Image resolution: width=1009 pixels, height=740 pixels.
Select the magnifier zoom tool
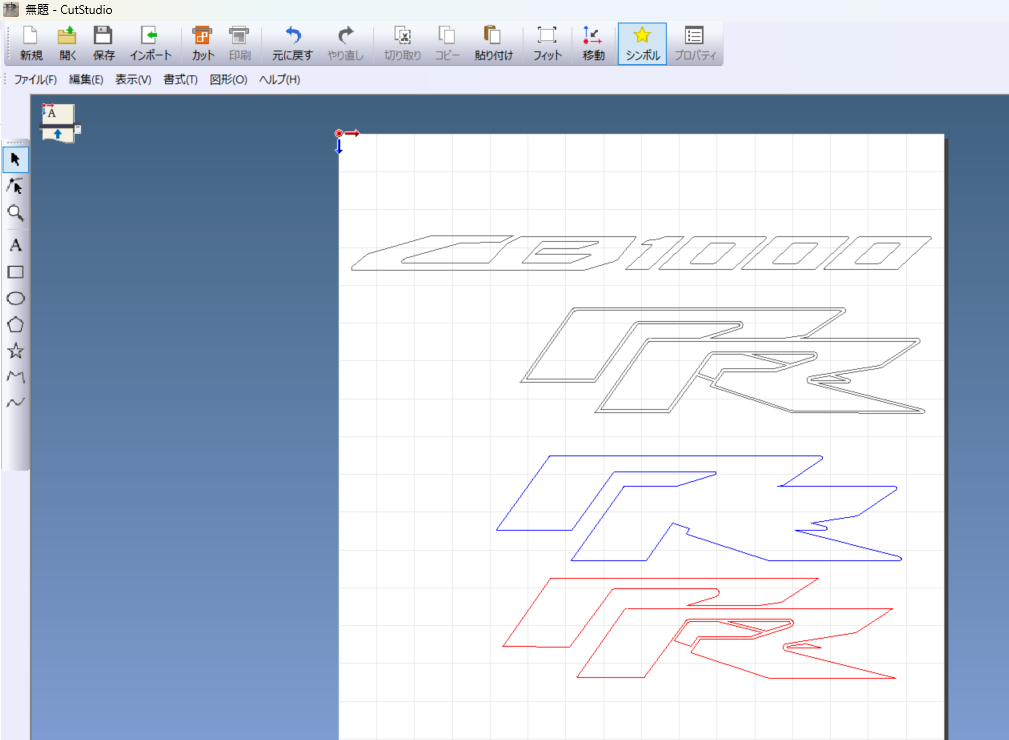(x=15, y=213)
